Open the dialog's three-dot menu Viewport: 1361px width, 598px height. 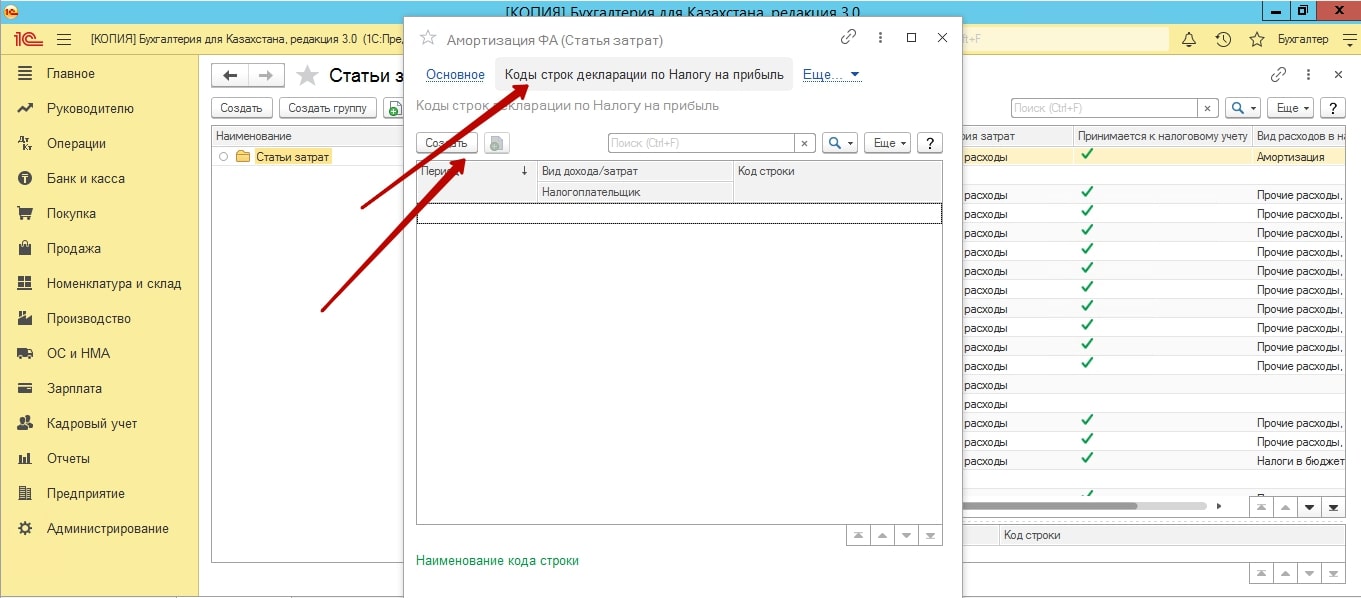(880, 38)
